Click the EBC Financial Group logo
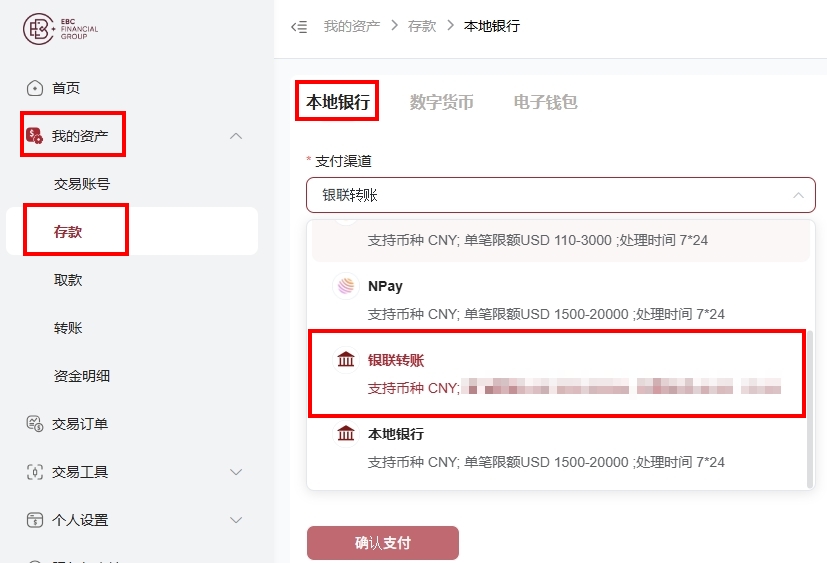The image size is (827, 563). [x=60, y=28]
